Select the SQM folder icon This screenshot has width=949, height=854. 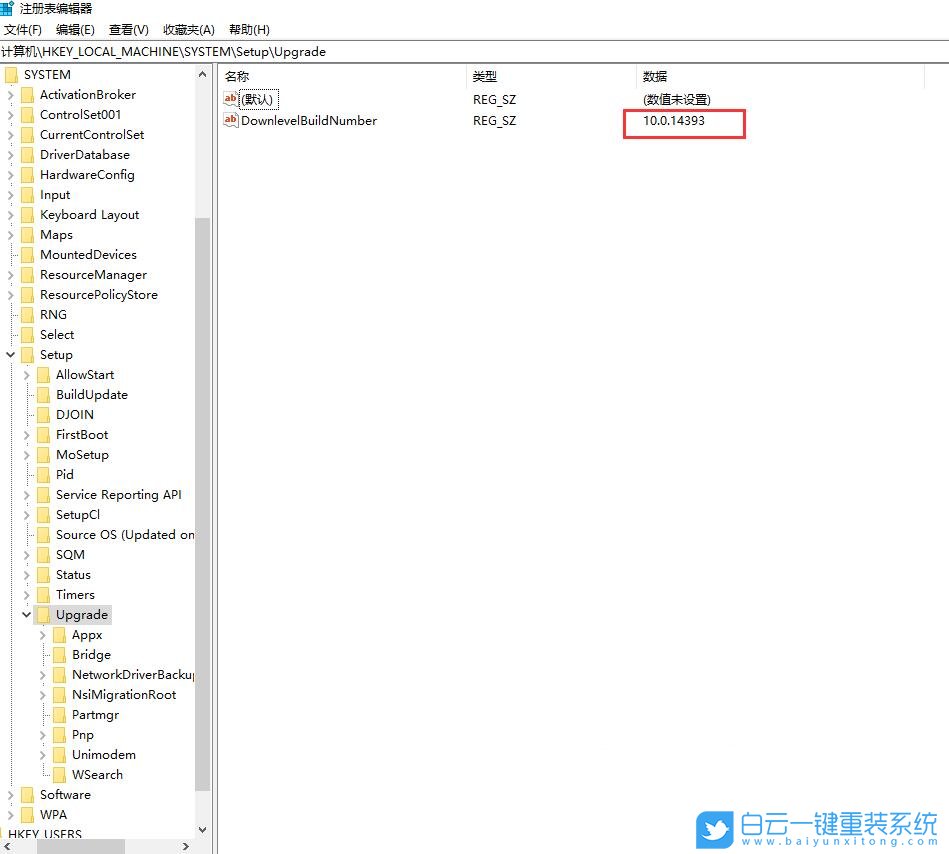pyautogui.click(x=42, y=554)
